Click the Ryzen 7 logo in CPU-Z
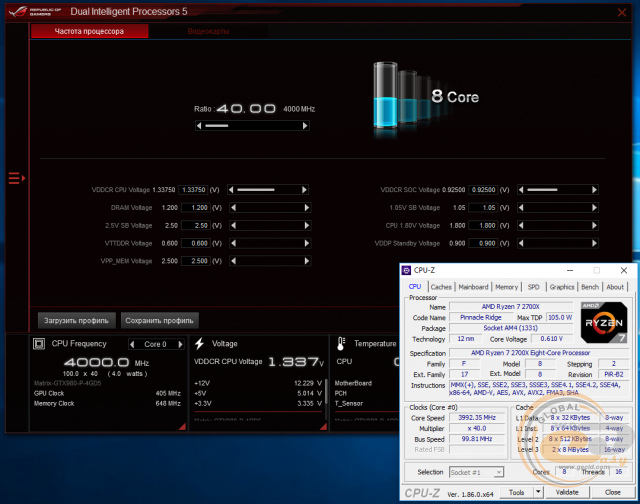The image size is (640, 504). tap(604, 322)
